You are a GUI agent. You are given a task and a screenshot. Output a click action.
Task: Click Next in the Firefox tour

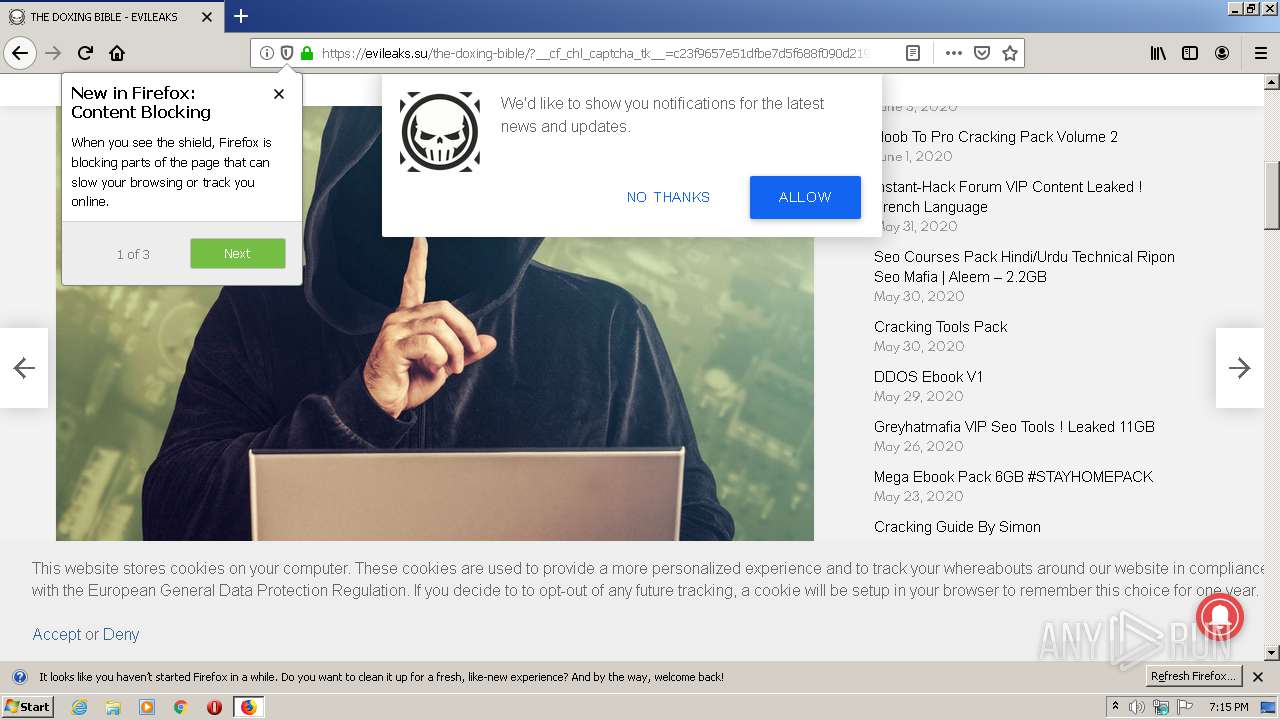click(x=238, y=254)
